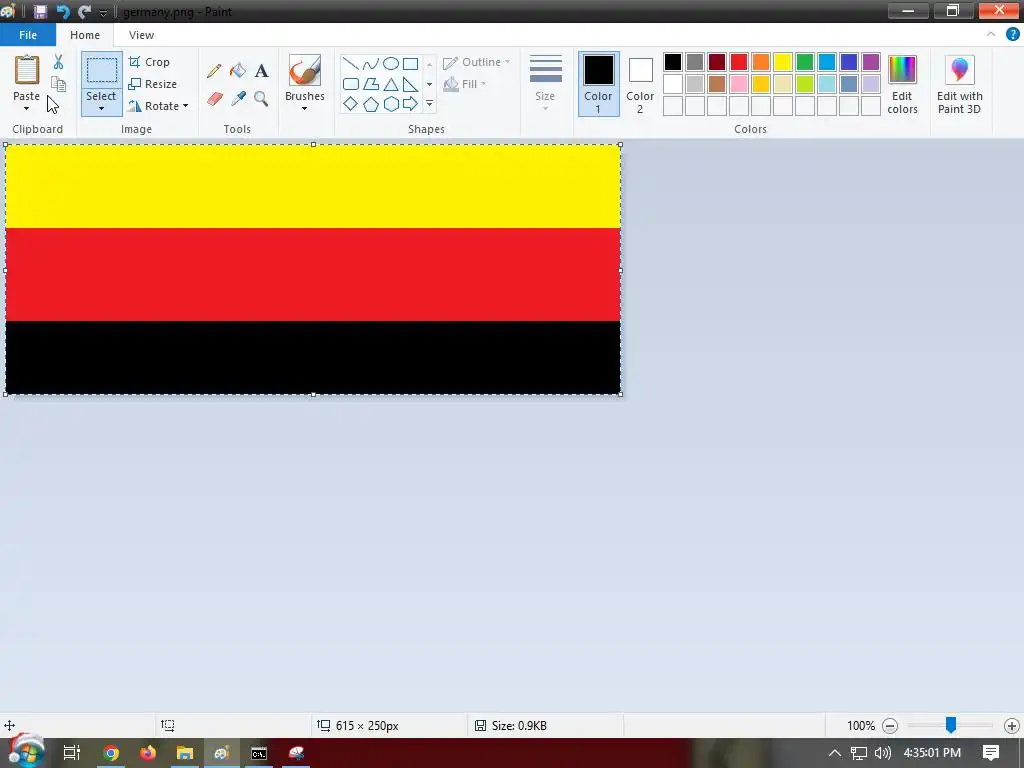Choose the Line shape
The height and width of the screenshot is (768, 1024).
(x=351, y=63)
